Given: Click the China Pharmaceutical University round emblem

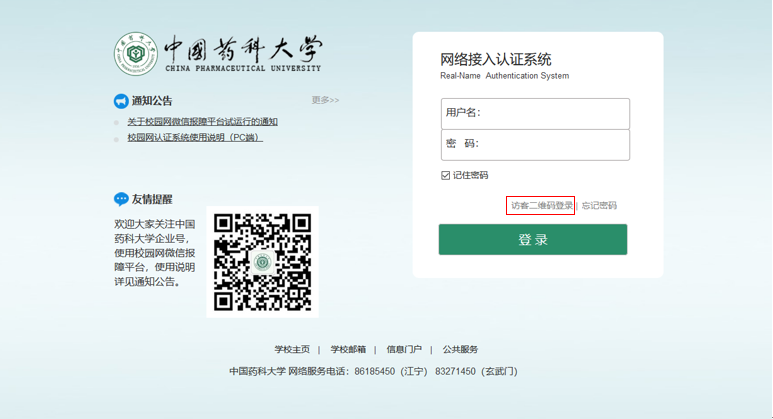Looking at the screenshot, I should click(135, 54).
